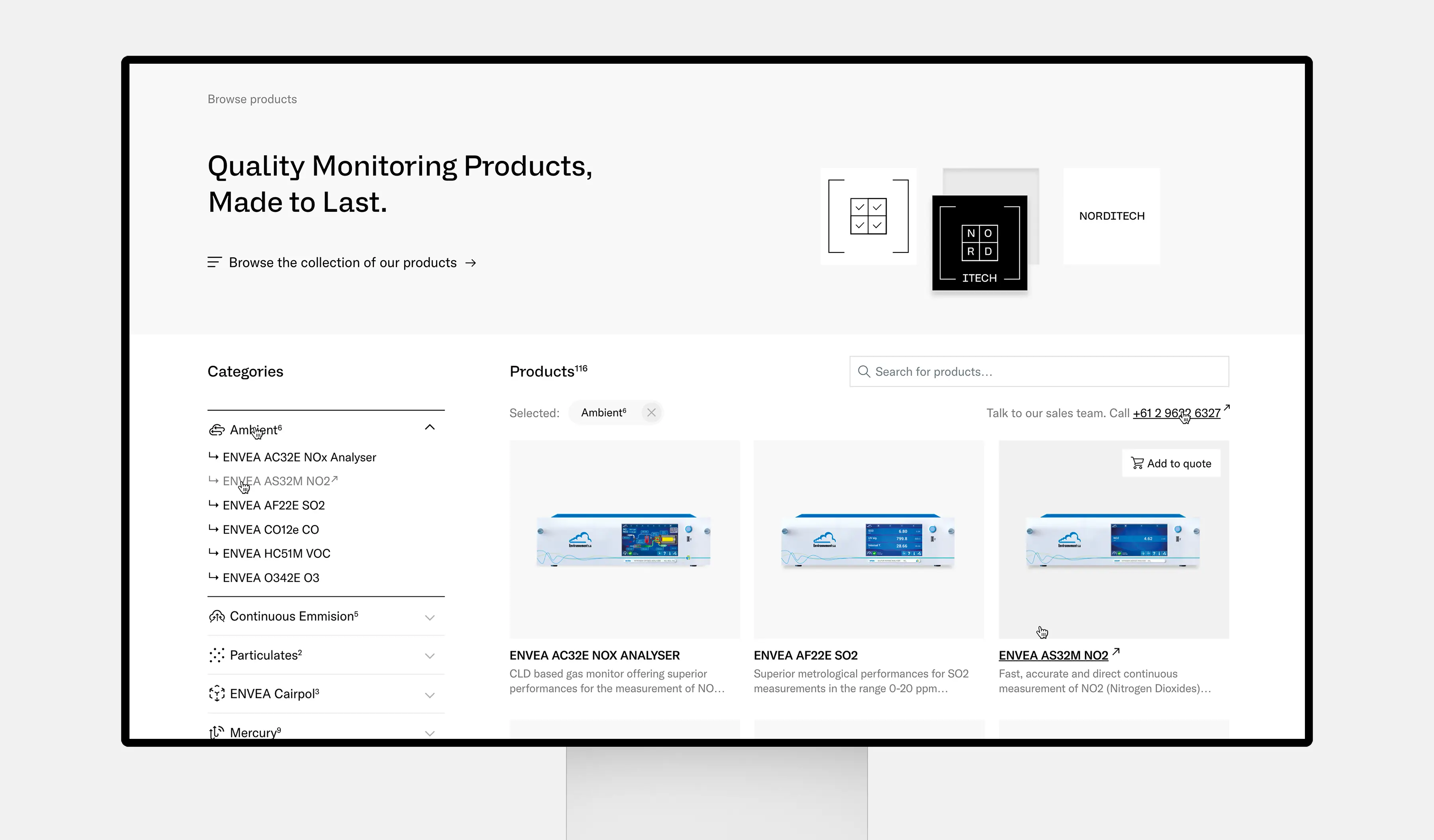Image resolution: width=1434 pixels, height=840 pixels.
Task: Click the ENVEA Cairpol category icon
Action: 216,694
